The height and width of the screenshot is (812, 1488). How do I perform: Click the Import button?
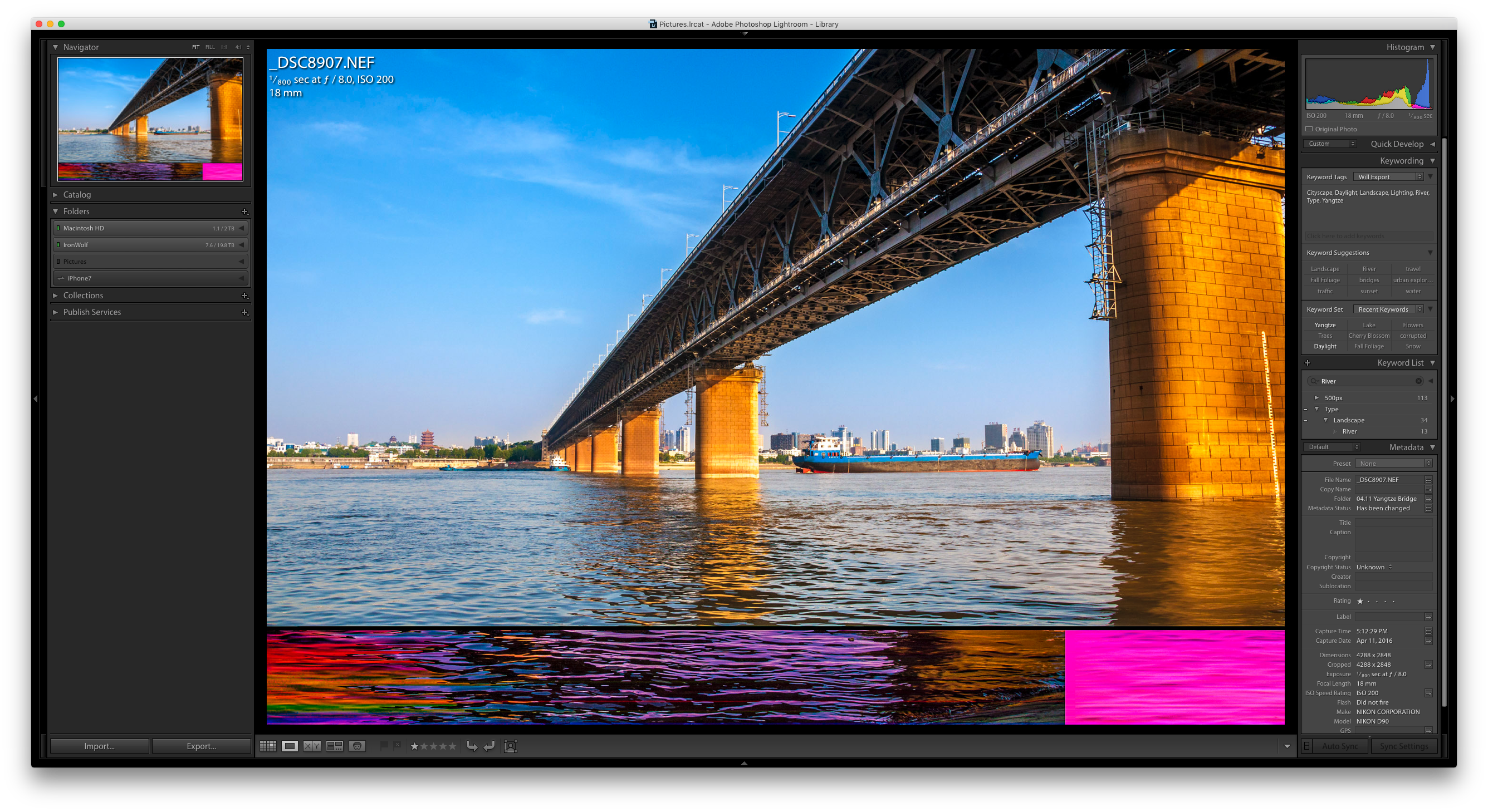(x=99, y=746)
